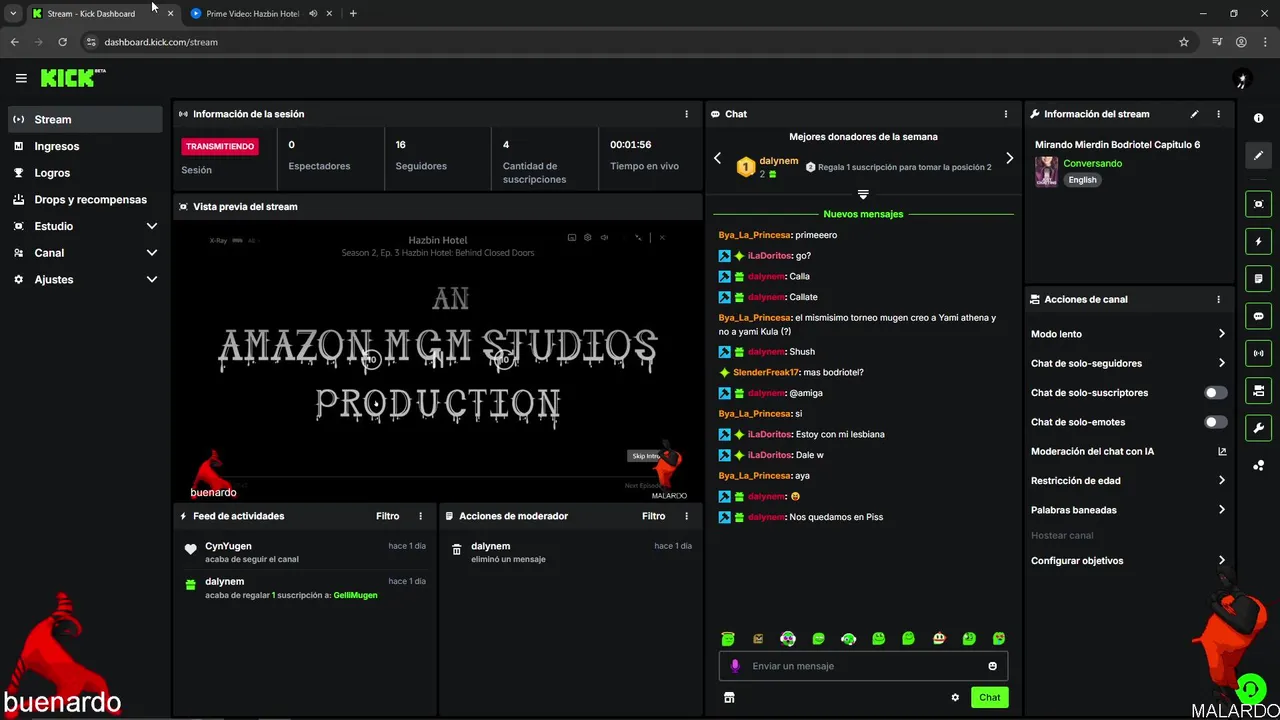Open a new browser tab

(x=353, y=14)
